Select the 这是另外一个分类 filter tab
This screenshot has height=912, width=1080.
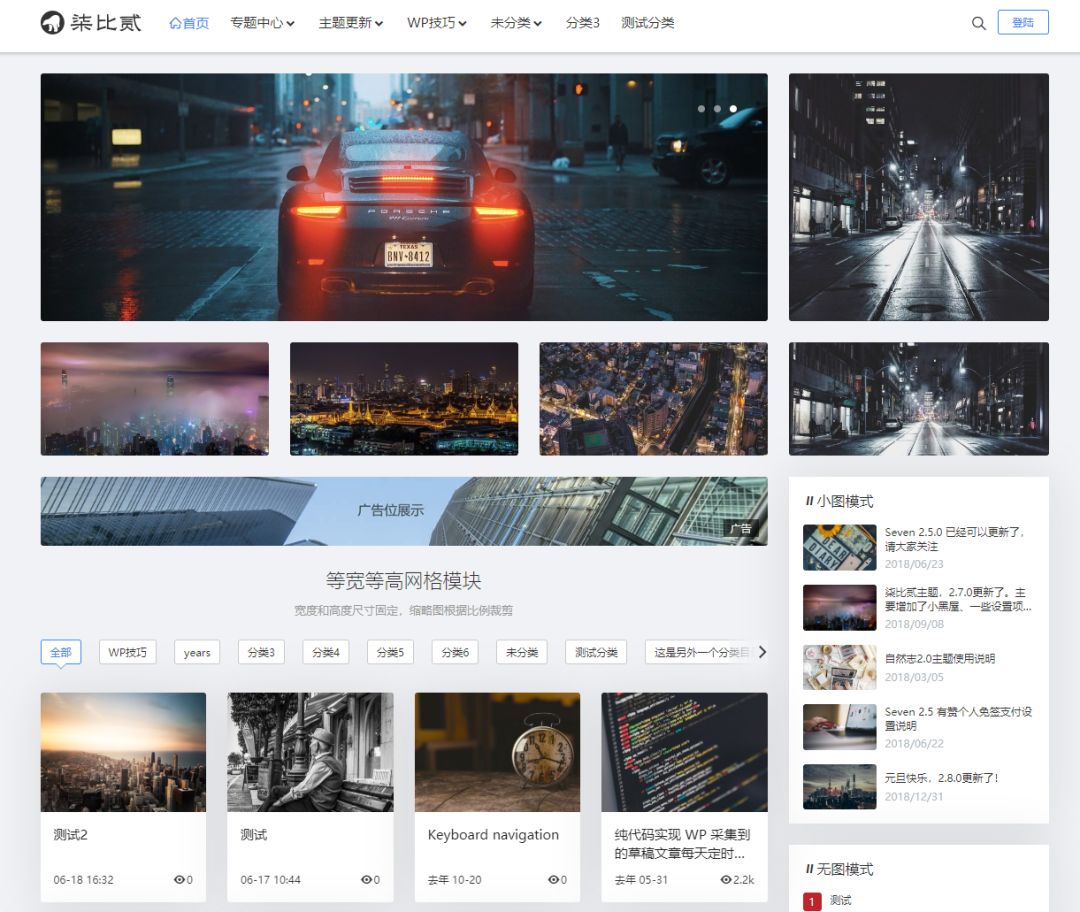(x=700, y=652)
